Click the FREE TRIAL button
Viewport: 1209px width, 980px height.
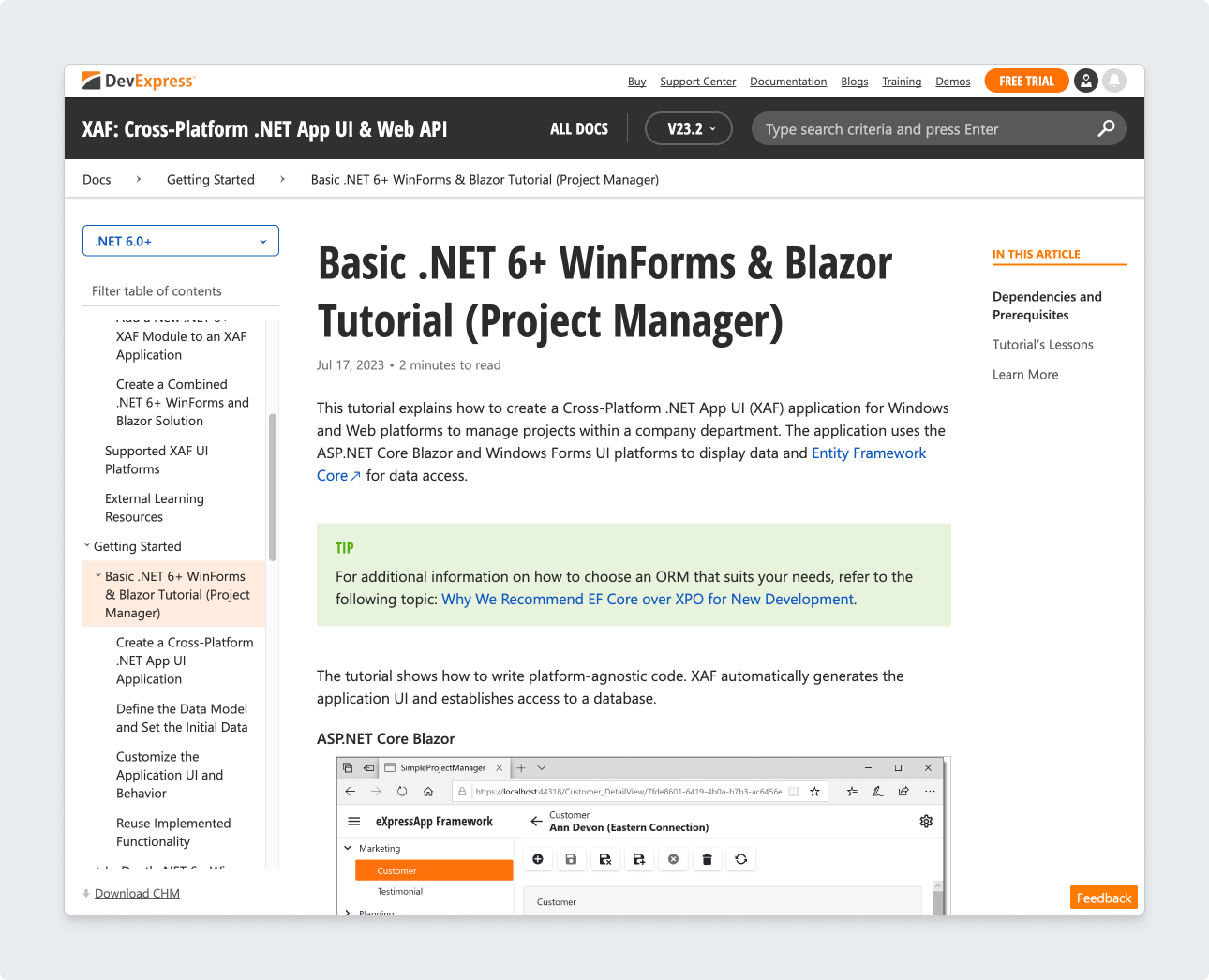[1026, 82]
